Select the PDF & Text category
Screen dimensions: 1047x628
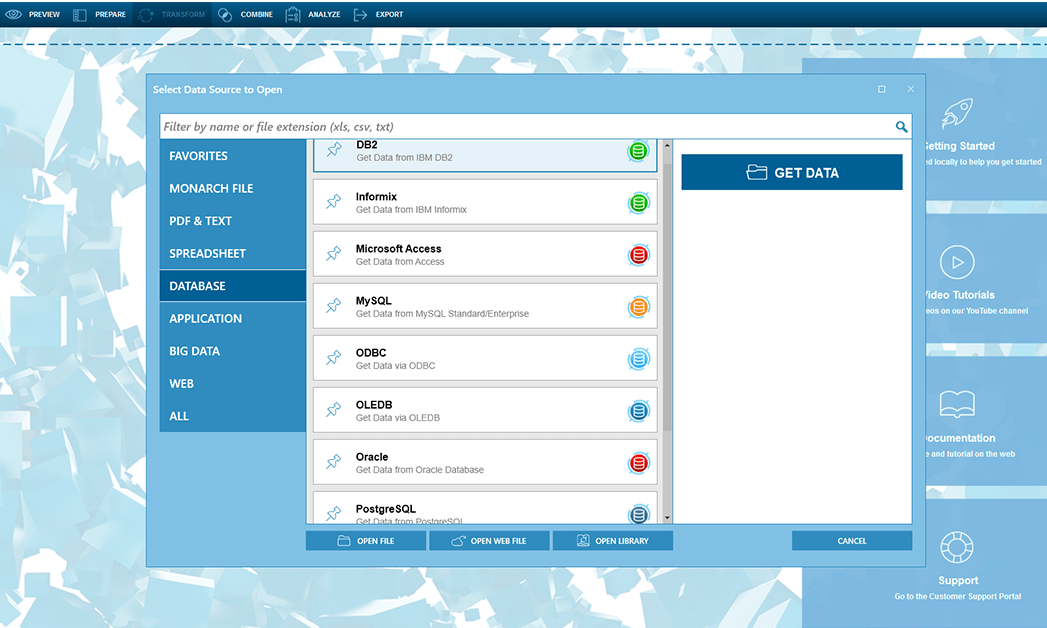tap(232, 221)
